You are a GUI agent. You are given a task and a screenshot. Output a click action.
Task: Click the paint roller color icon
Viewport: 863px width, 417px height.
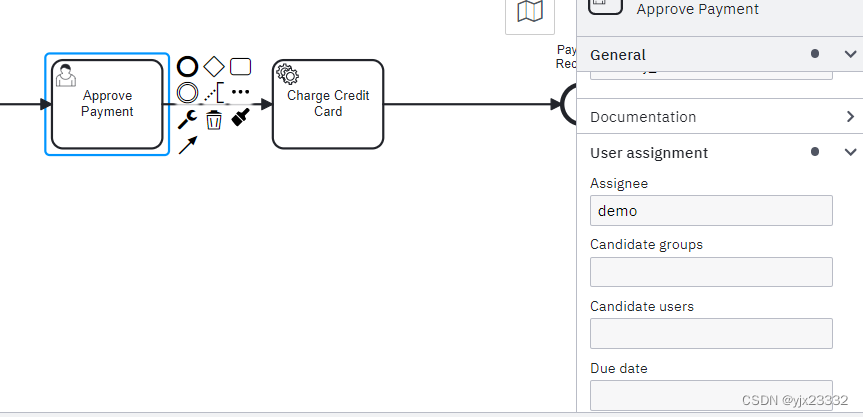click(x=241, y=118)
